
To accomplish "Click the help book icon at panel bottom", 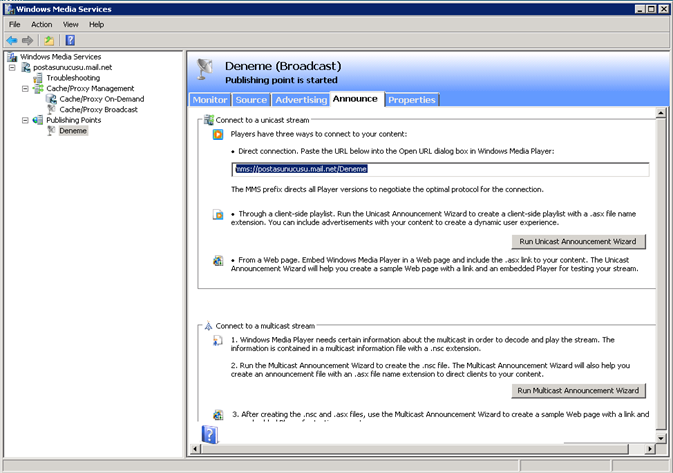I will click(209, 434).
